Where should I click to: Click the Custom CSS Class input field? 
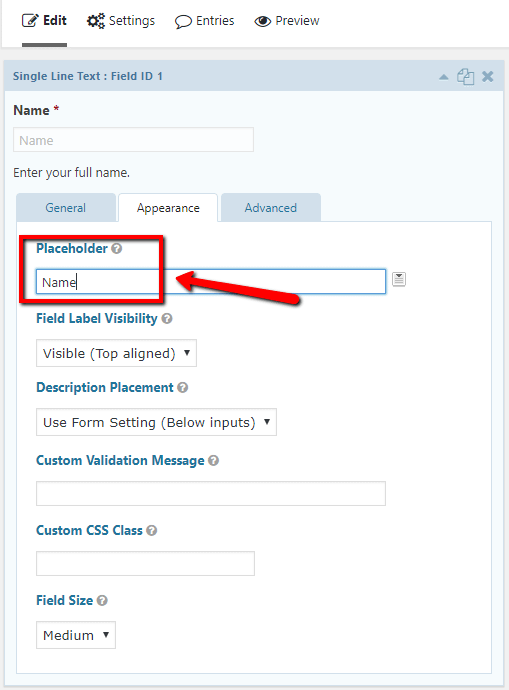[x=145, y=563]
